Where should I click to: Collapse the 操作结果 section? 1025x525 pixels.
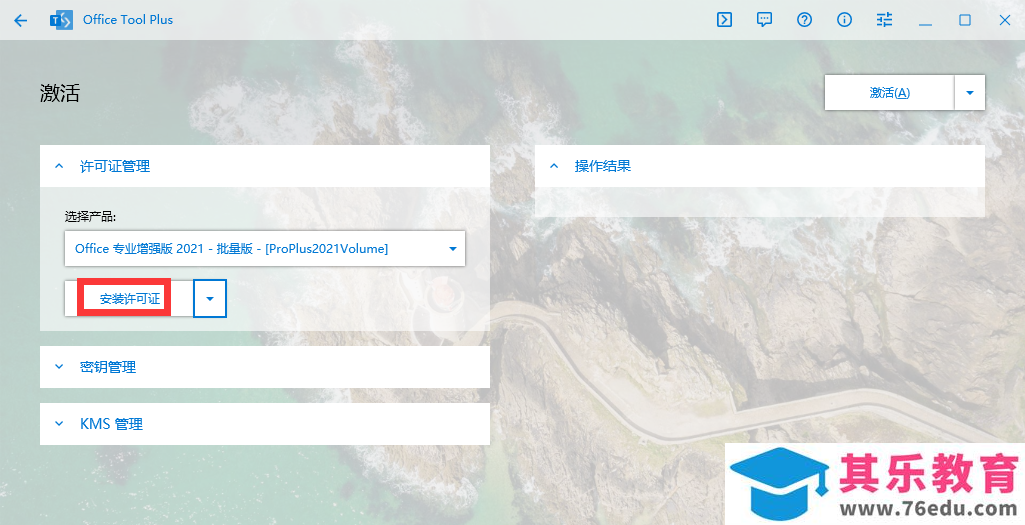(x=760, y=166)
